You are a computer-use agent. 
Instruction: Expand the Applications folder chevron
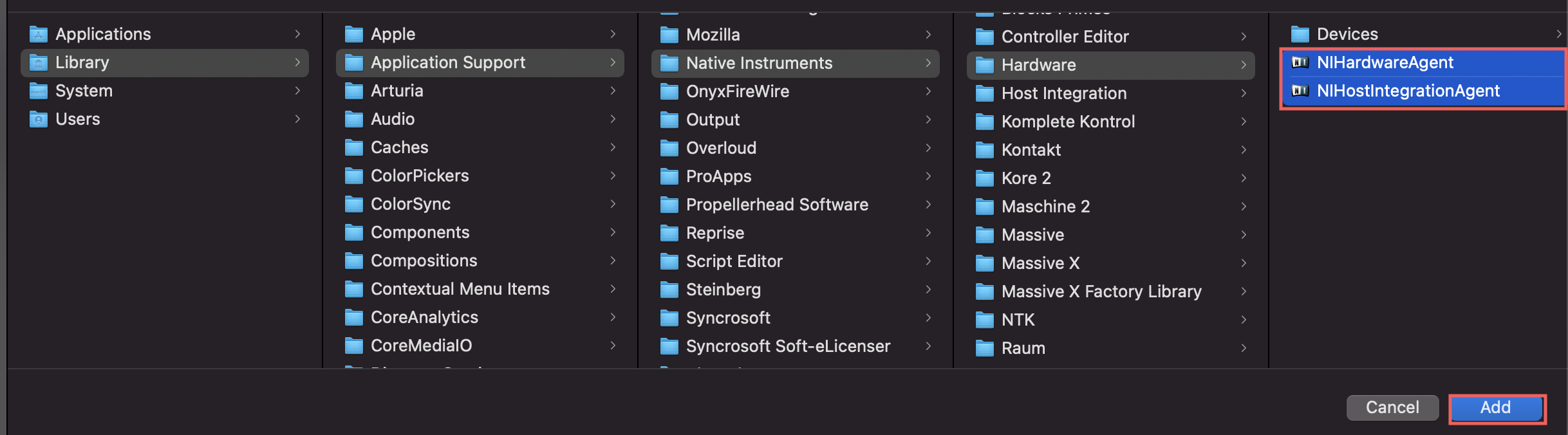[297, 34]
